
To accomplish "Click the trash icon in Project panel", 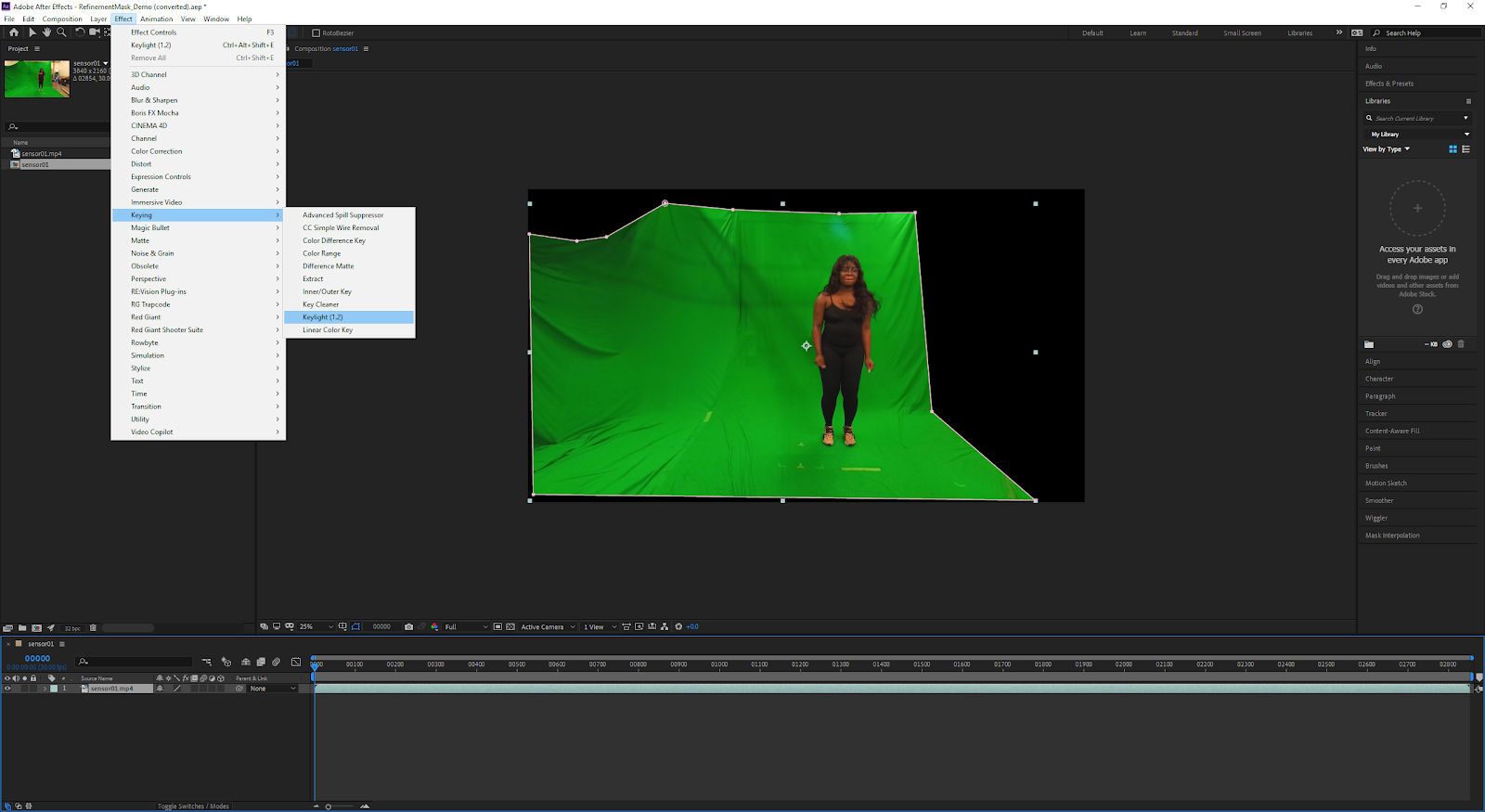I will (93, 628).
